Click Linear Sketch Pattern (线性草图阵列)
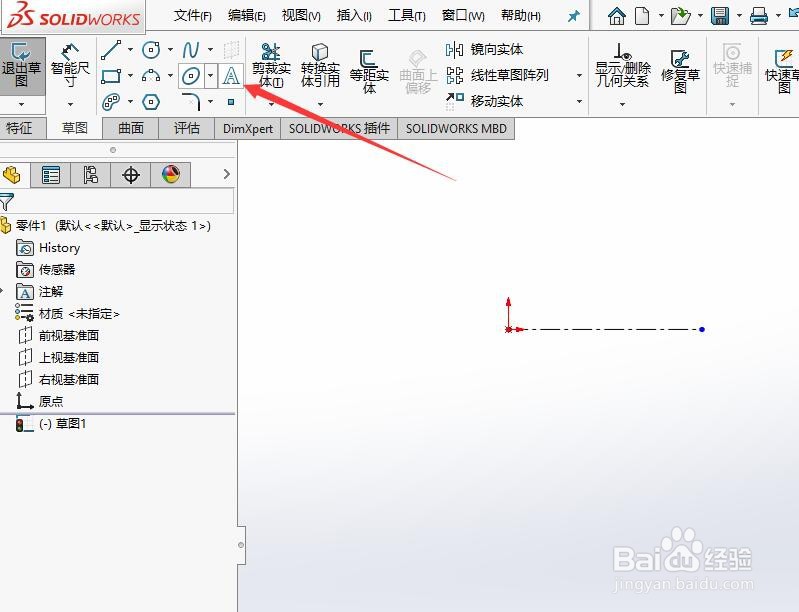 point(497,75)
